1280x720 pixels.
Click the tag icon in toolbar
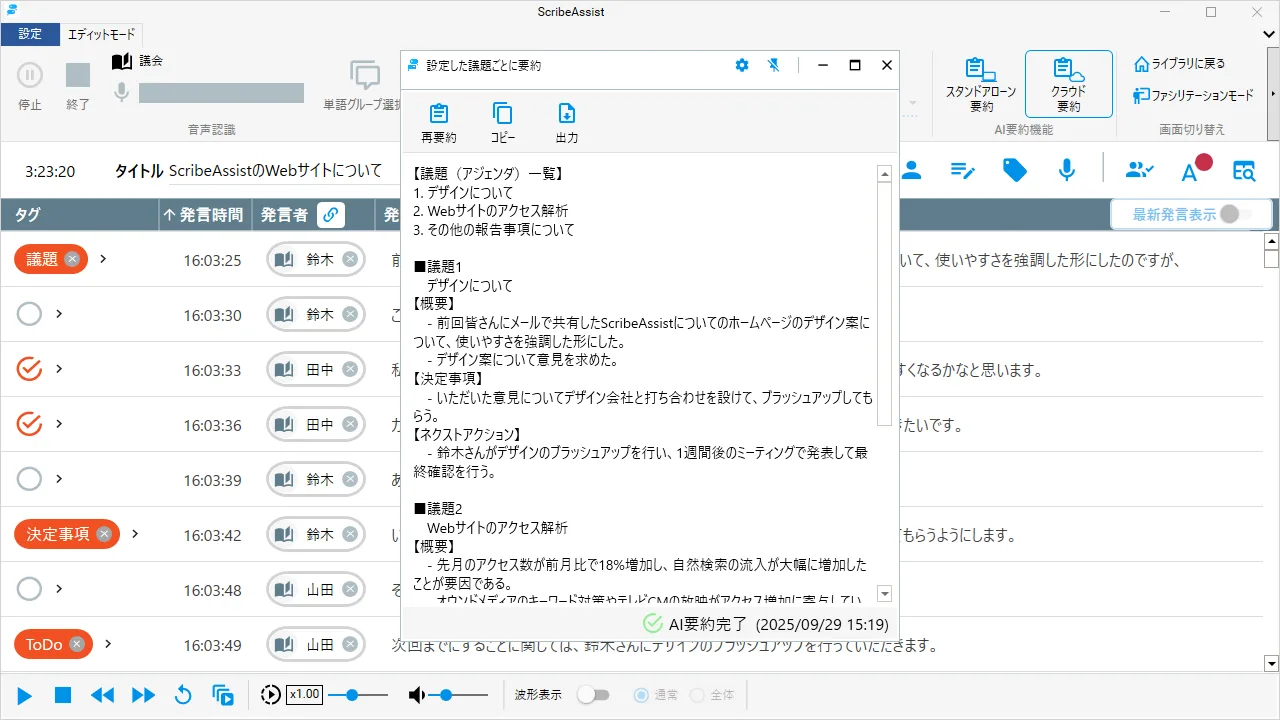(1015, 170)
